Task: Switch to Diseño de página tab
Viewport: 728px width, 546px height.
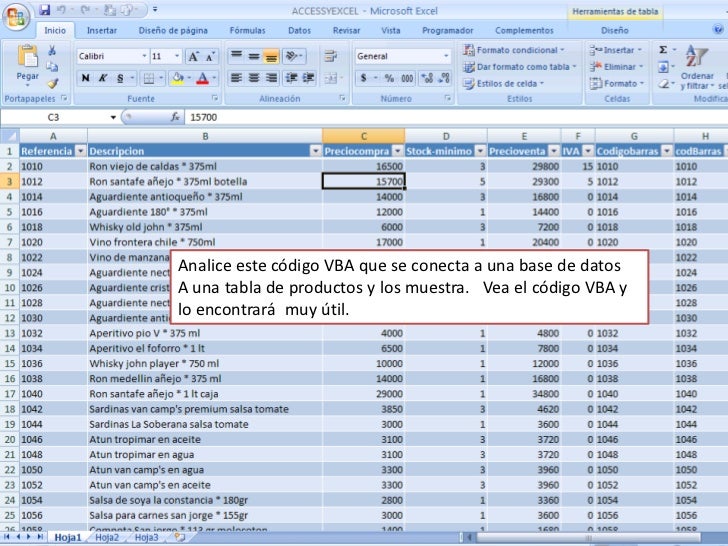Action: click(173, 30)
